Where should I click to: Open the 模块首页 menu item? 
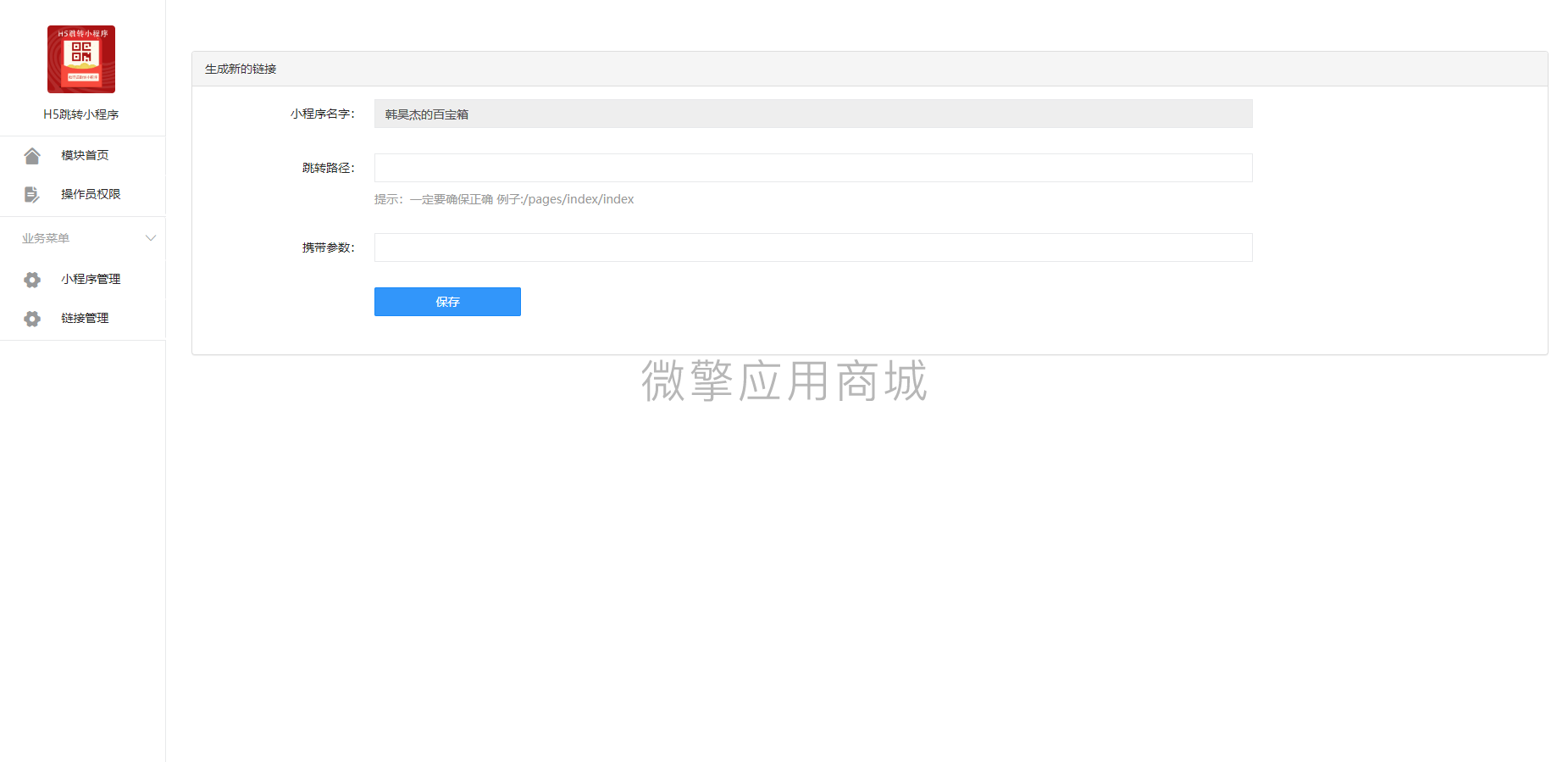point(85,155)
